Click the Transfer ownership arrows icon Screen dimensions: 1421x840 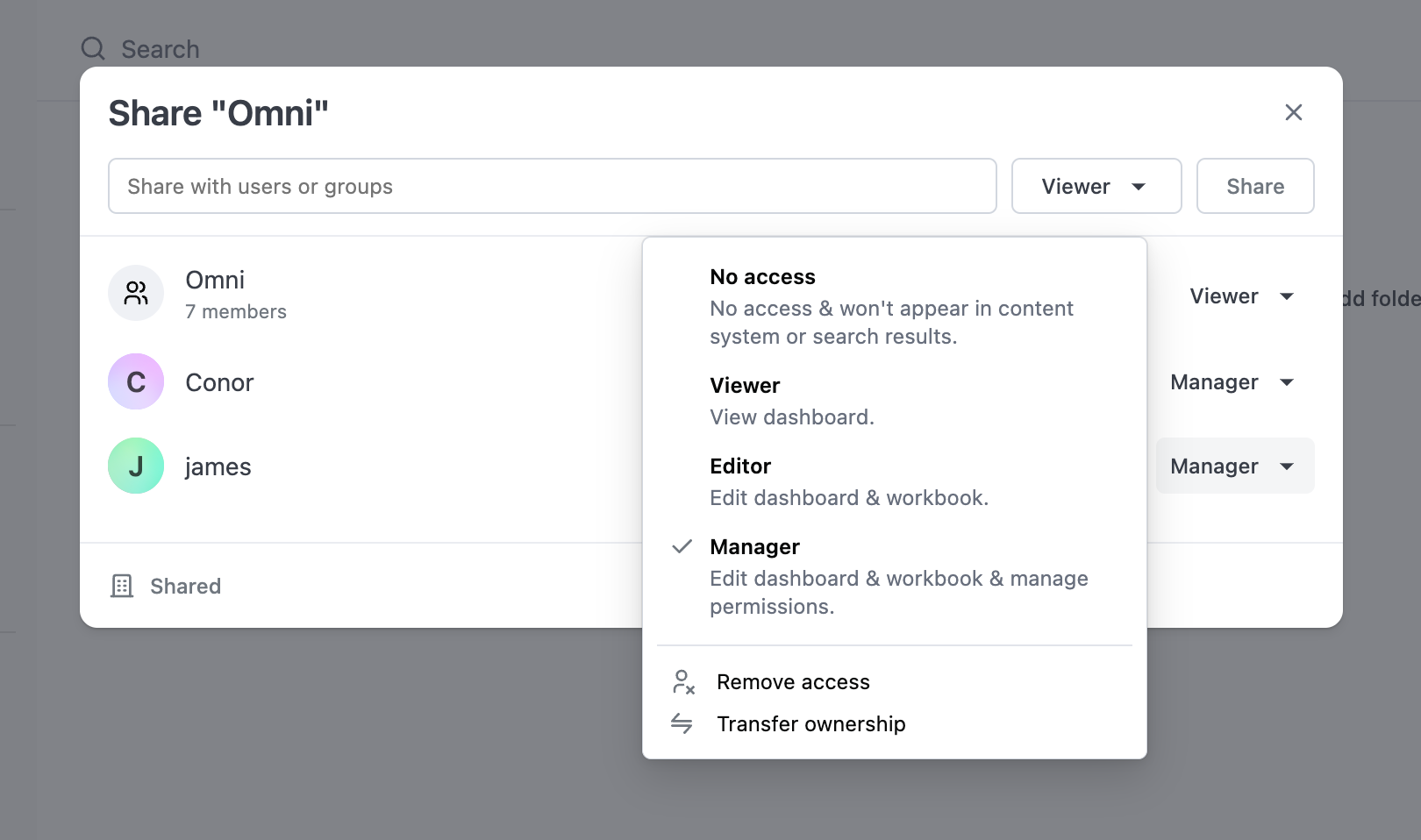(682, 723)
